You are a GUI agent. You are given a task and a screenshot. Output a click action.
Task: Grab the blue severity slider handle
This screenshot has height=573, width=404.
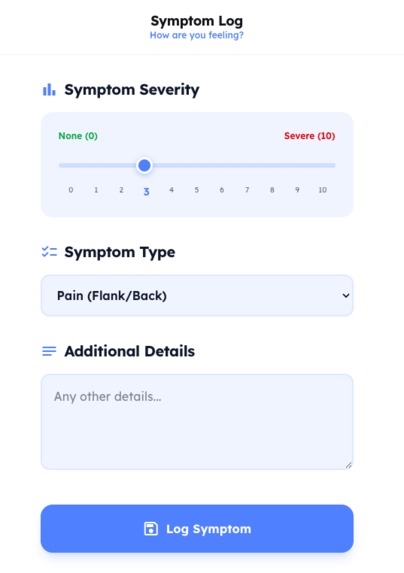tap(144, 166)
